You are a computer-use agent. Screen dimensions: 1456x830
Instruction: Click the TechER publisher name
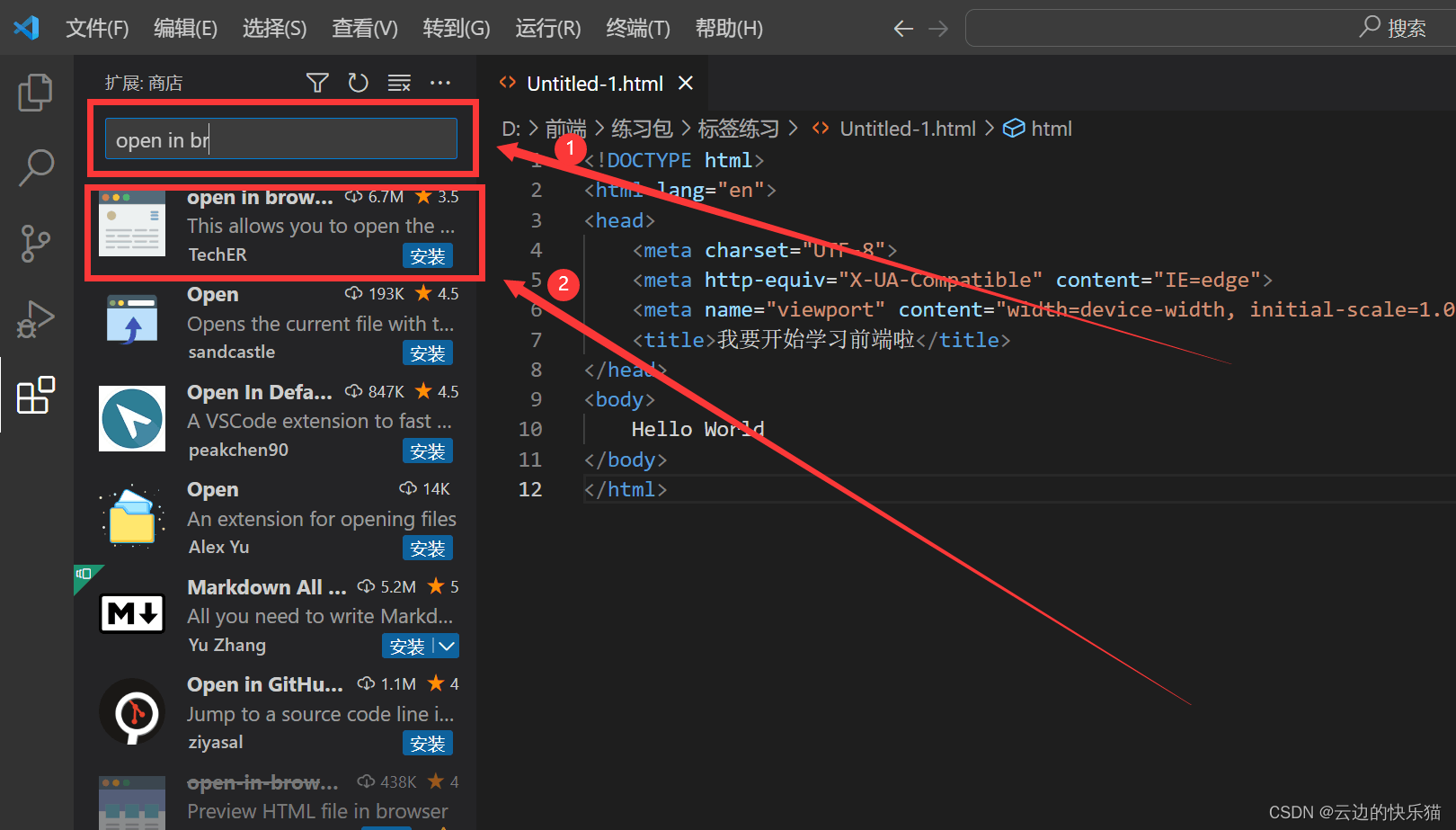click(218, 254)
